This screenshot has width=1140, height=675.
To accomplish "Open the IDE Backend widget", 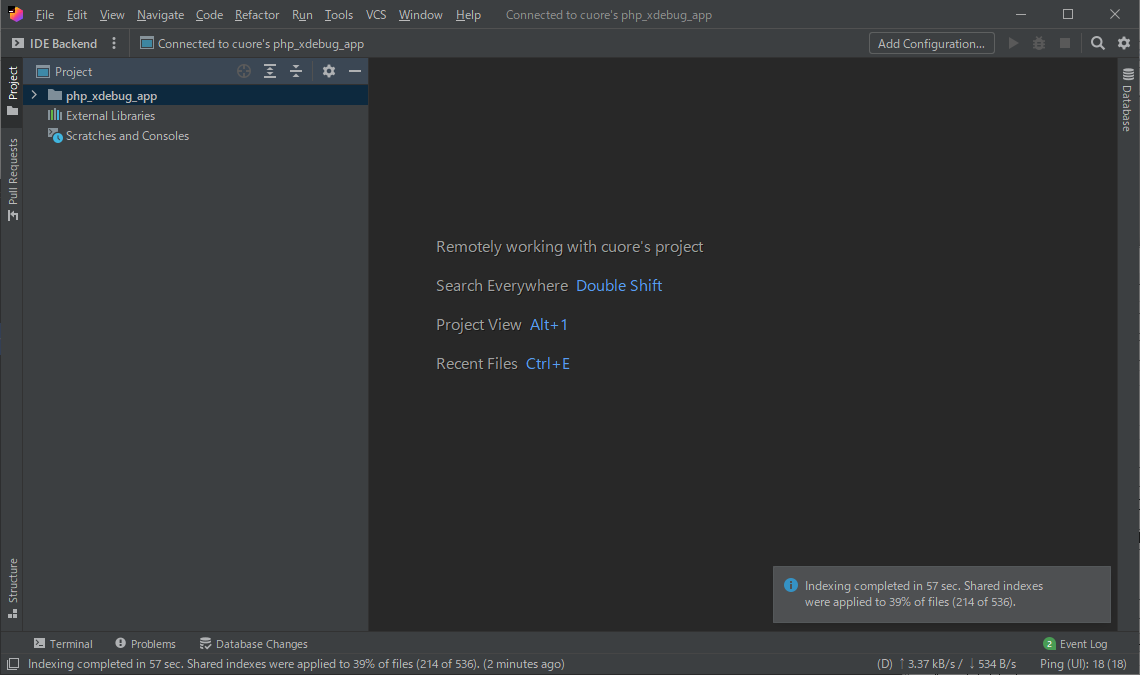I will [x=55, y=43].
